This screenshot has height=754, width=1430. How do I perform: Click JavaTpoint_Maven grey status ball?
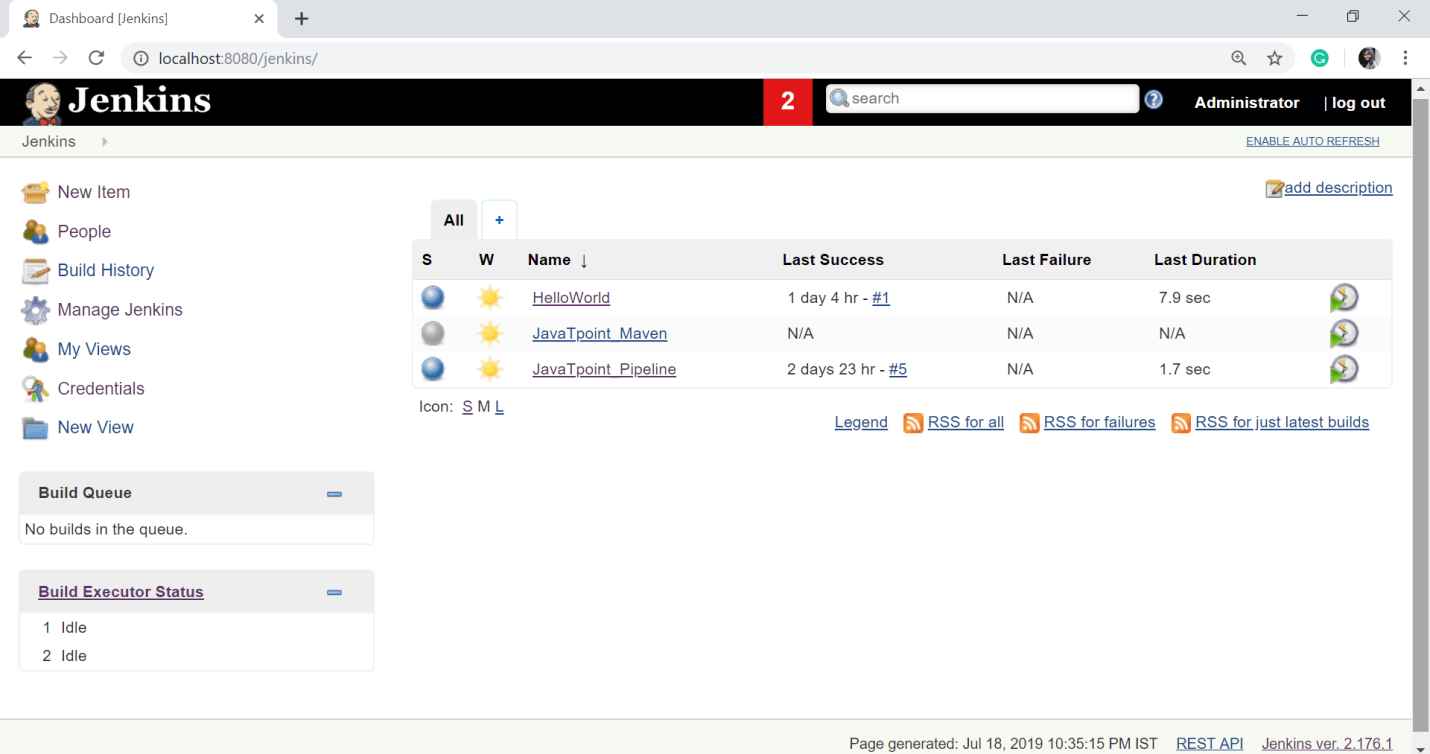[x=432, y=333]
